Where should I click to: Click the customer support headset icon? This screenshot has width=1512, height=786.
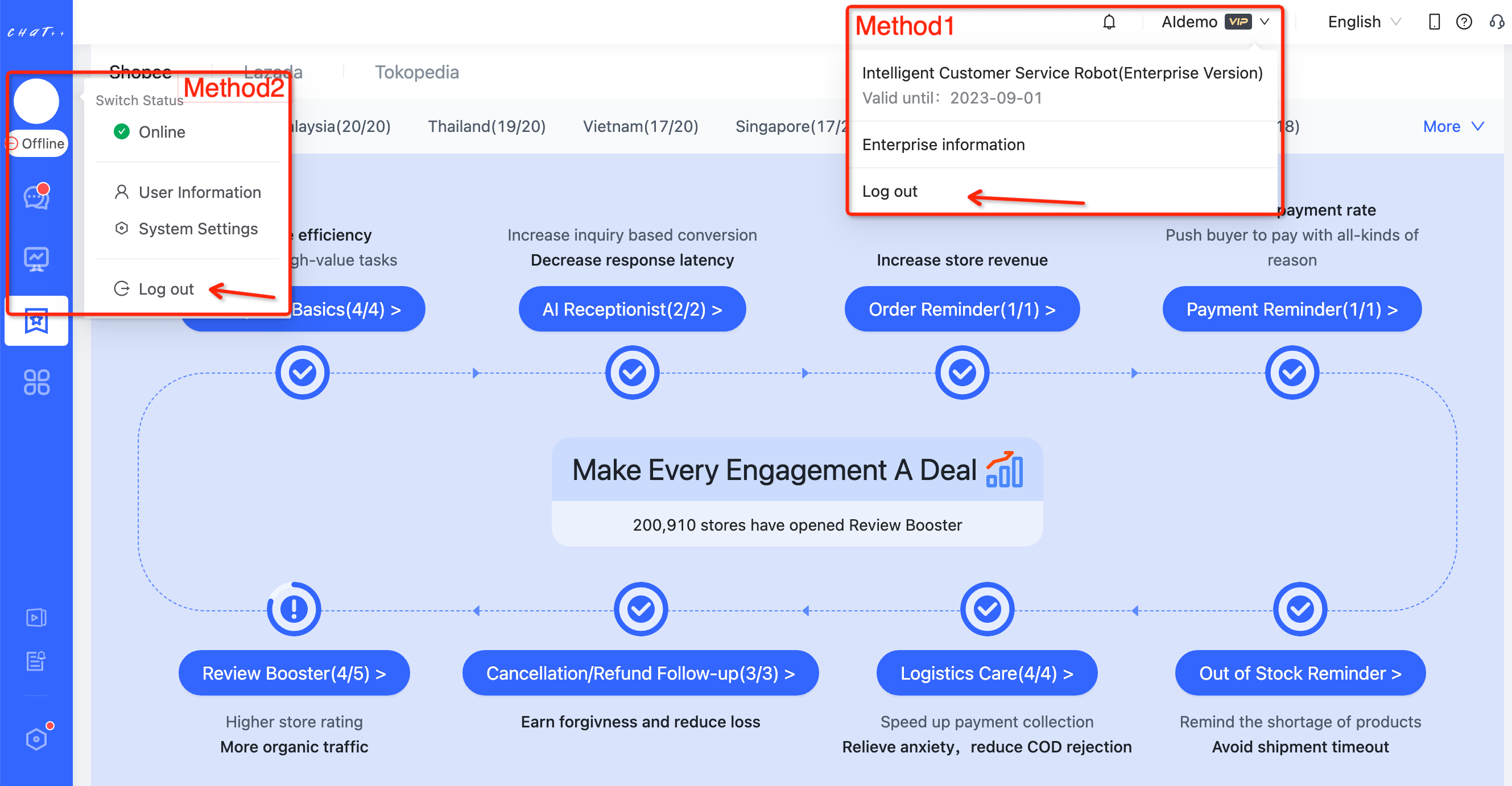pyautogui.click(x=1496, y=22)
